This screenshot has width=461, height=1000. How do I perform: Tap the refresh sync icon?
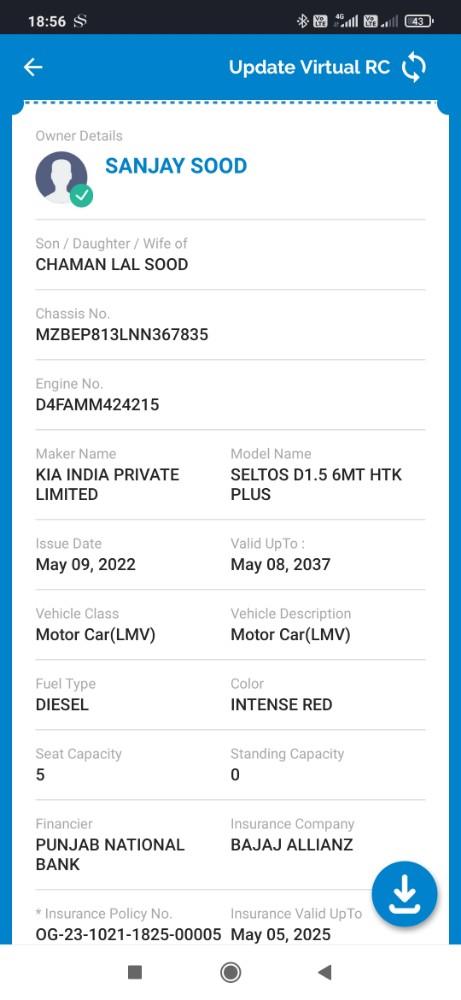(414, 68)
